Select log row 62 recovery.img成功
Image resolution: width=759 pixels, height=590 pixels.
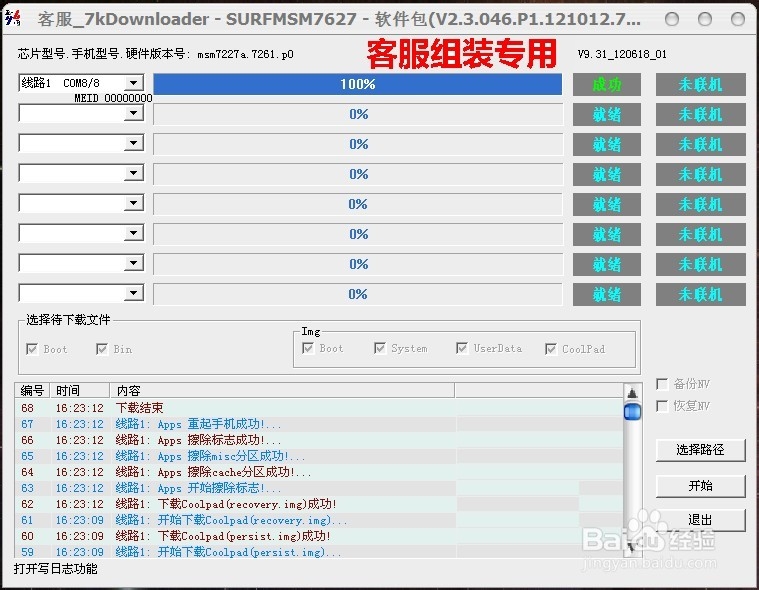[319, 504]
